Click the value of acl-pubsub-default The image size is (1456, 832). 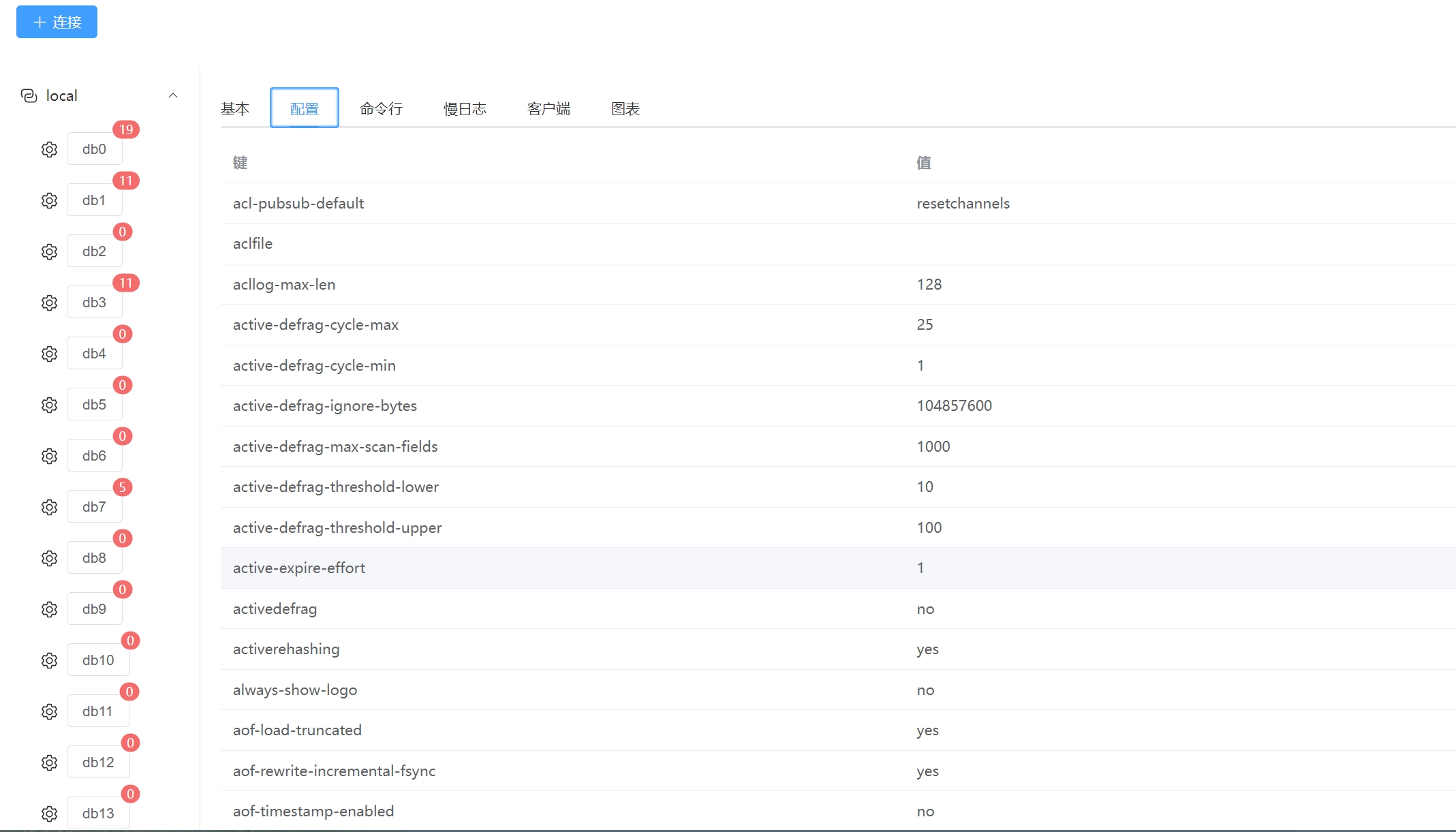point(963,203)
